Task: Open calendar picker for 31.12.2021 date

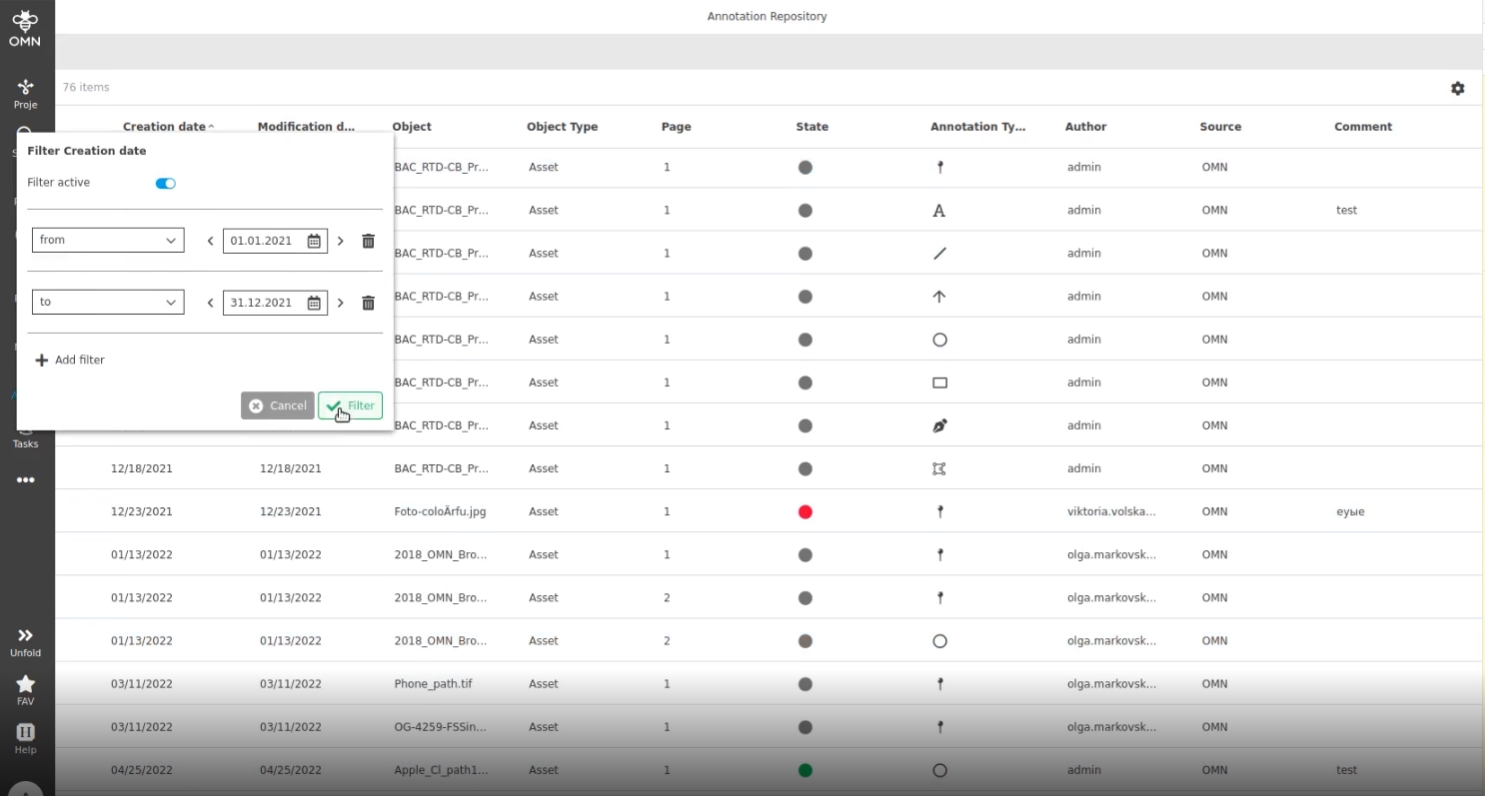Action: click(314, 303)
